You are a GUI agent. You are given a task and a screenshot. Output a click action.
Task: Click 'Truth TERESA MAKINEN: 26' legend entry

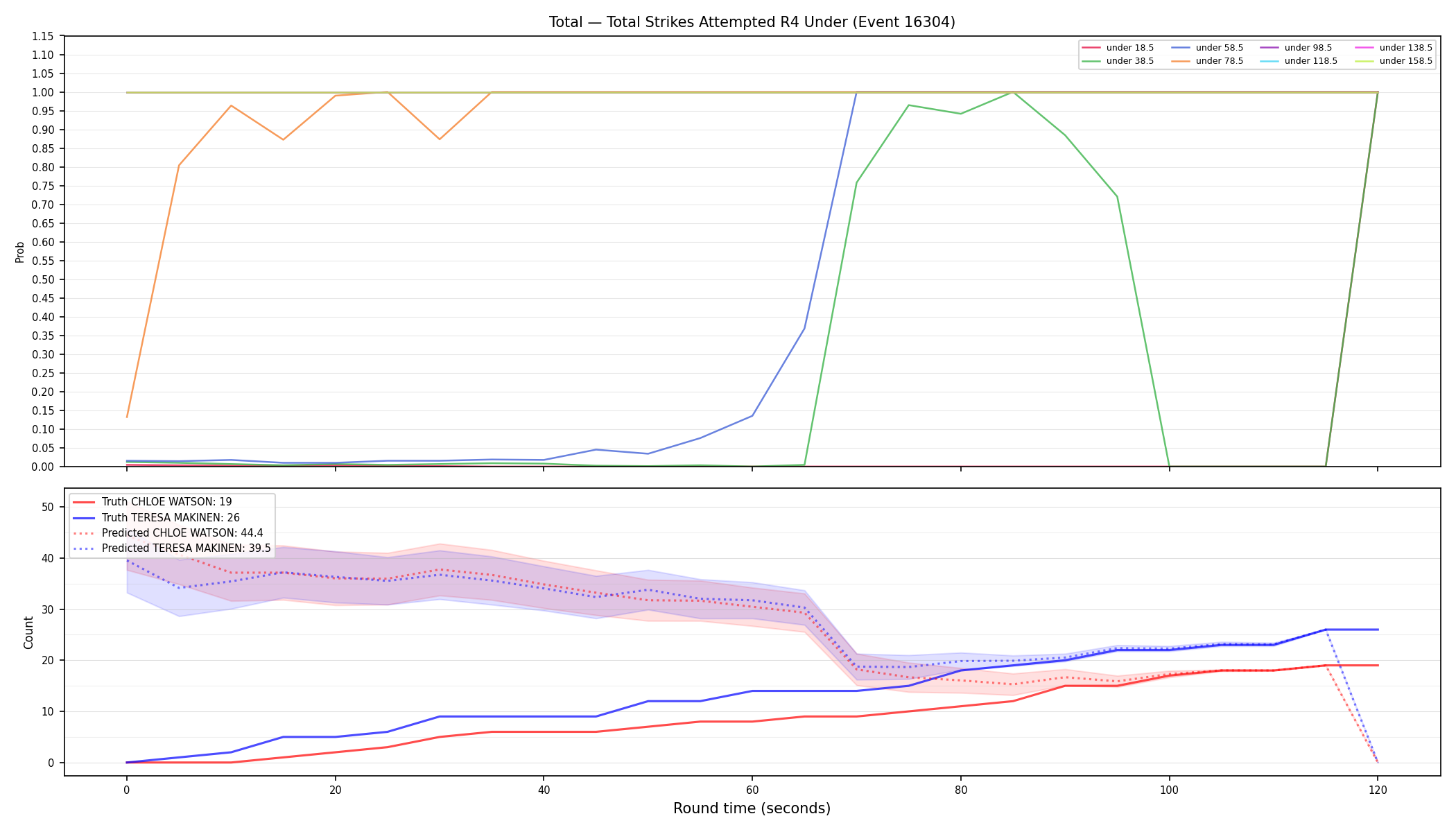156,518
